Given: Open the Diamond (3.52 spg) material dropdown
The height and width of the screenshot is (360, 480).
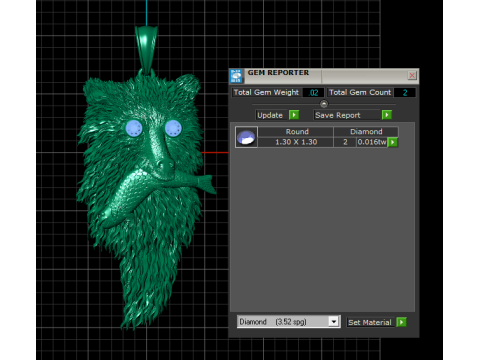Looking at the screenshot, I should (334, 322).
